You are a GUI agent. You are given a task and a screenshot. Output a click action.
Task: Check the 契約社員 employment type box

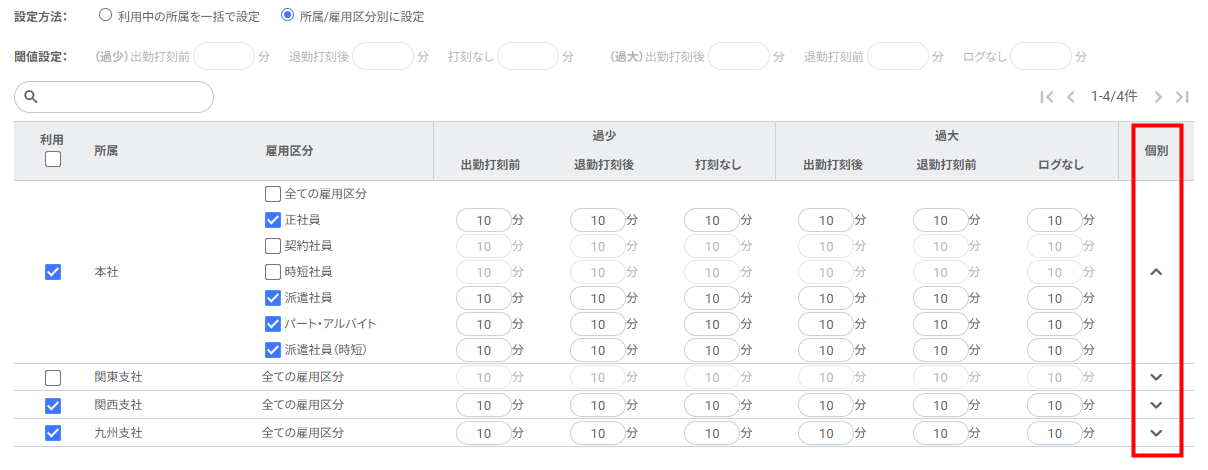(x=273, y=245)
